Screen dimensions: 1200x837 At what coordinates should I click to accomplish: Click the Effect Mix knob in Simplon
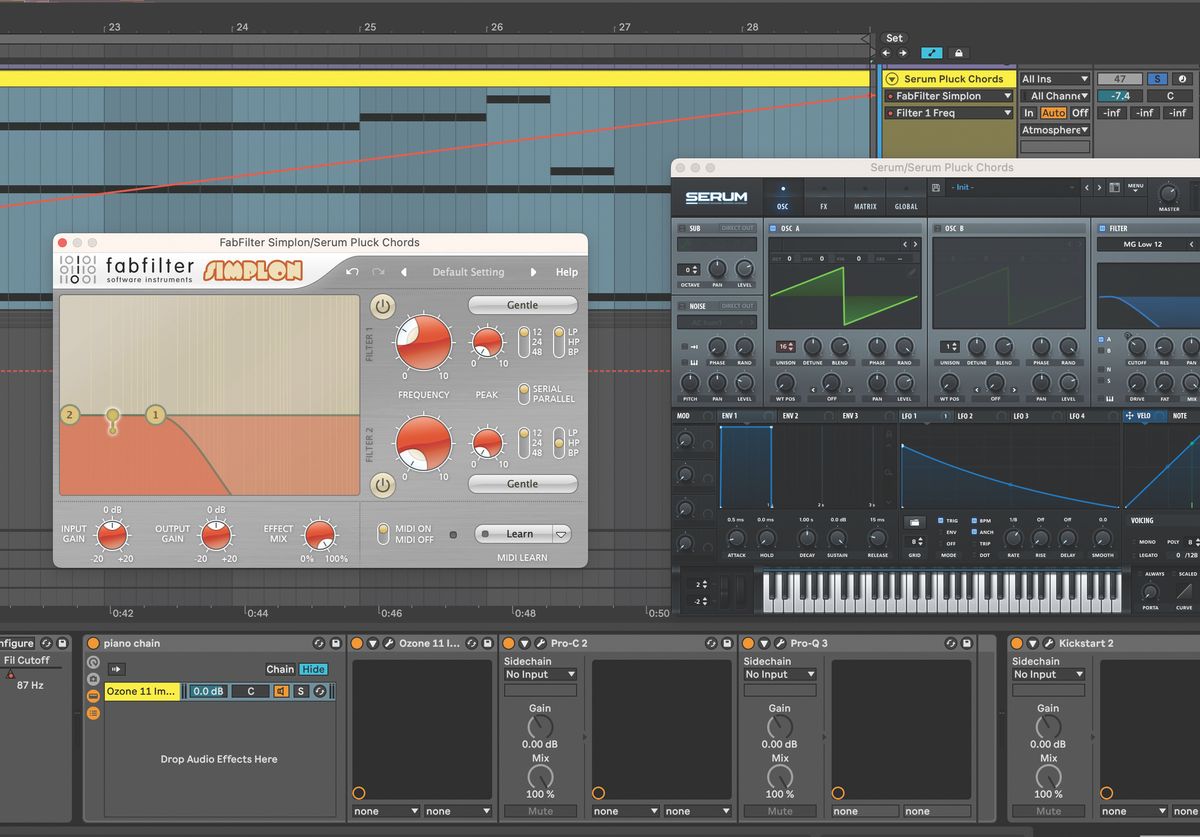pyautogui.click(x=320, y=535)
